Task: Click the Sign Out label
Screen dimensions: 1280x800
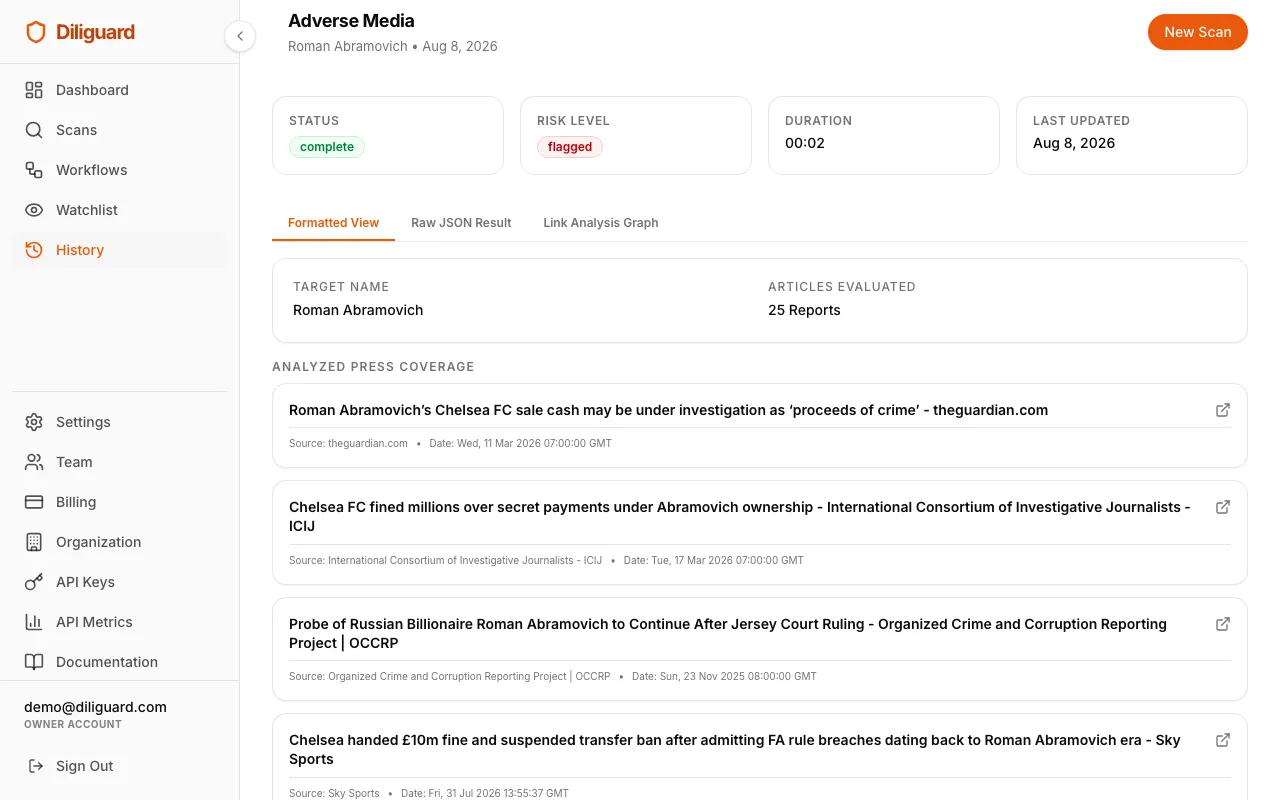Action: pos(85,766)
